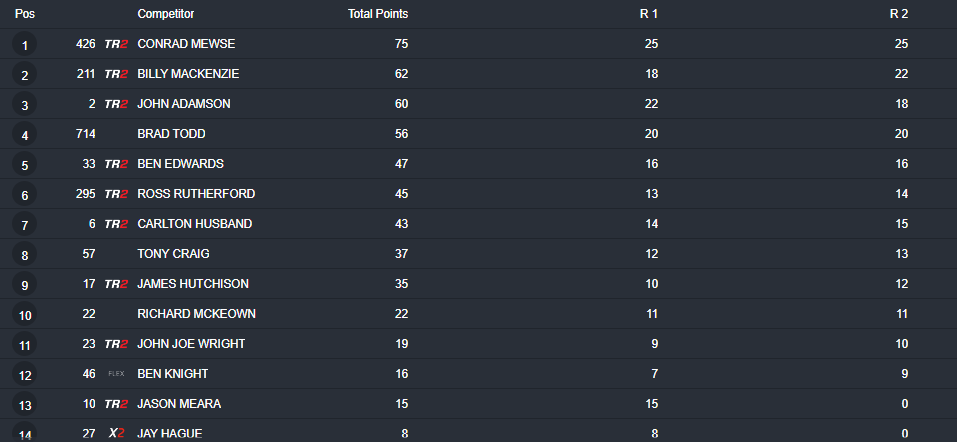Click the TR2 logo beside John Adamson

pos(116,104)
